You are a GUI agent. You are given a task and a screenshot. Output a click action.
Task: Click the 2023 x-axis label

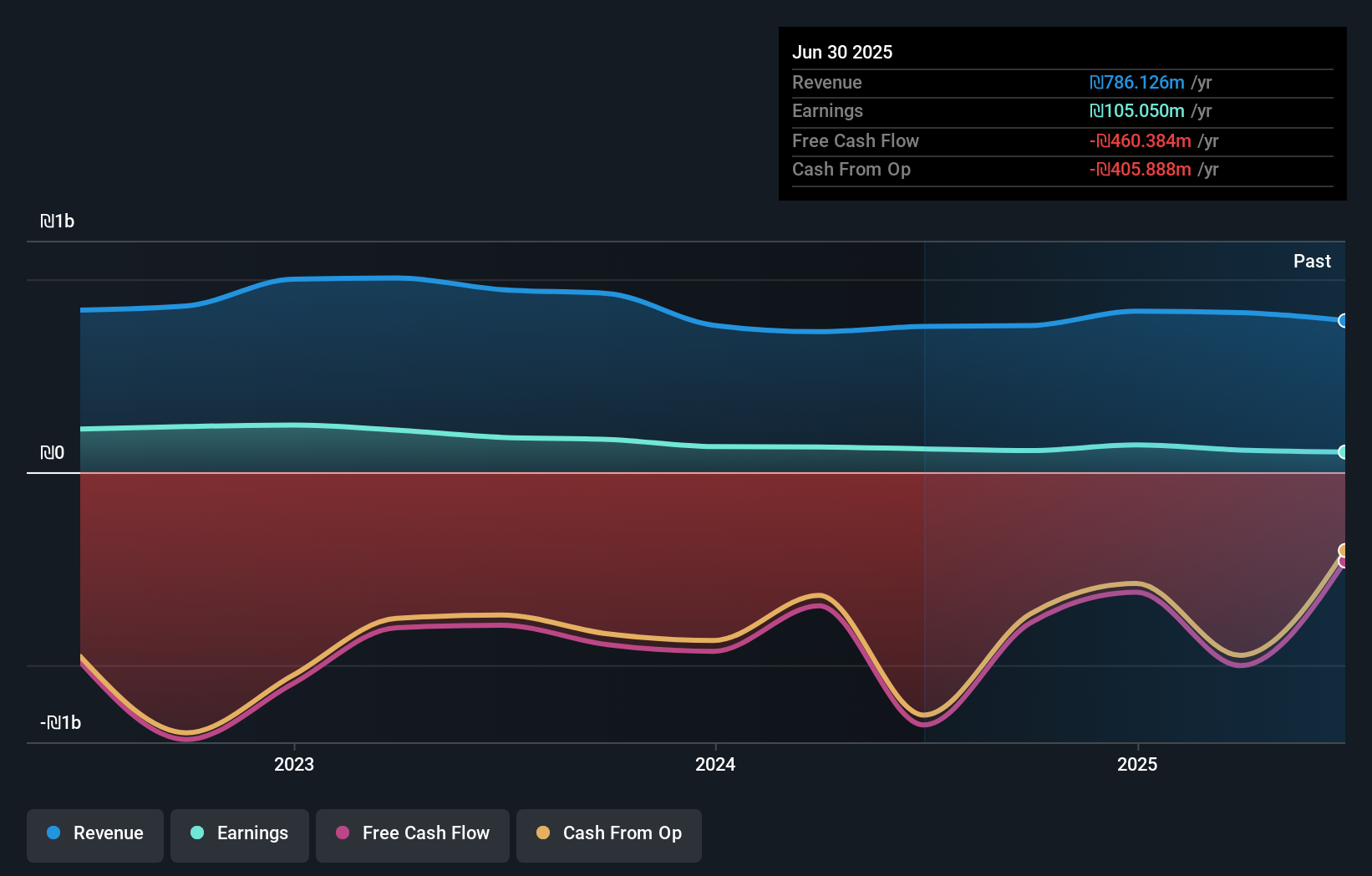click(x=294, y=764)
